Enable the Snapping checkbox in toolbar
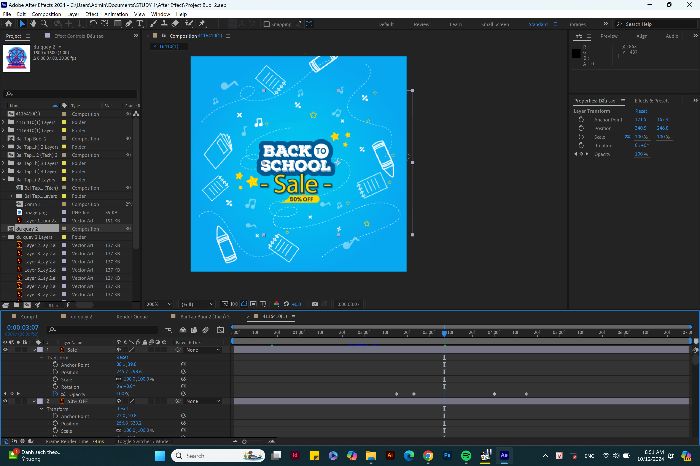 tap(267, 24)
